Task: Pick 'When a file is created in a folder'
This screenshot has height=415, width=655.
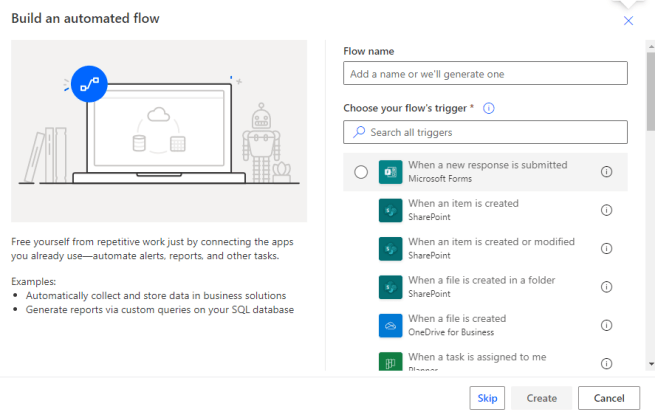Action: 481,281
